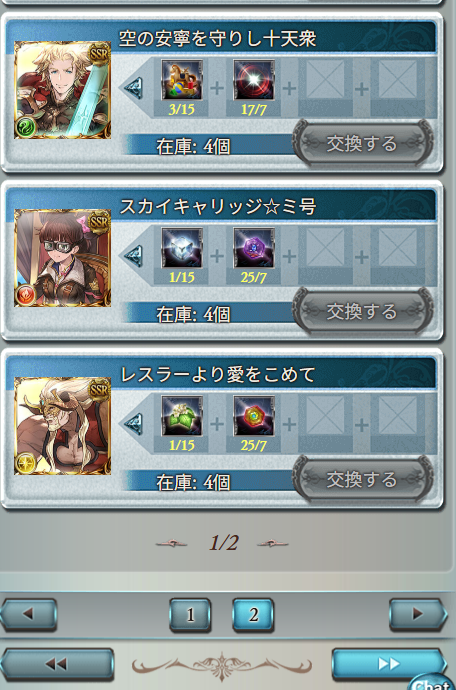This screenshot has height=690, width=456.
Task: Select the purple gem material icon
Action: (254, 248)
